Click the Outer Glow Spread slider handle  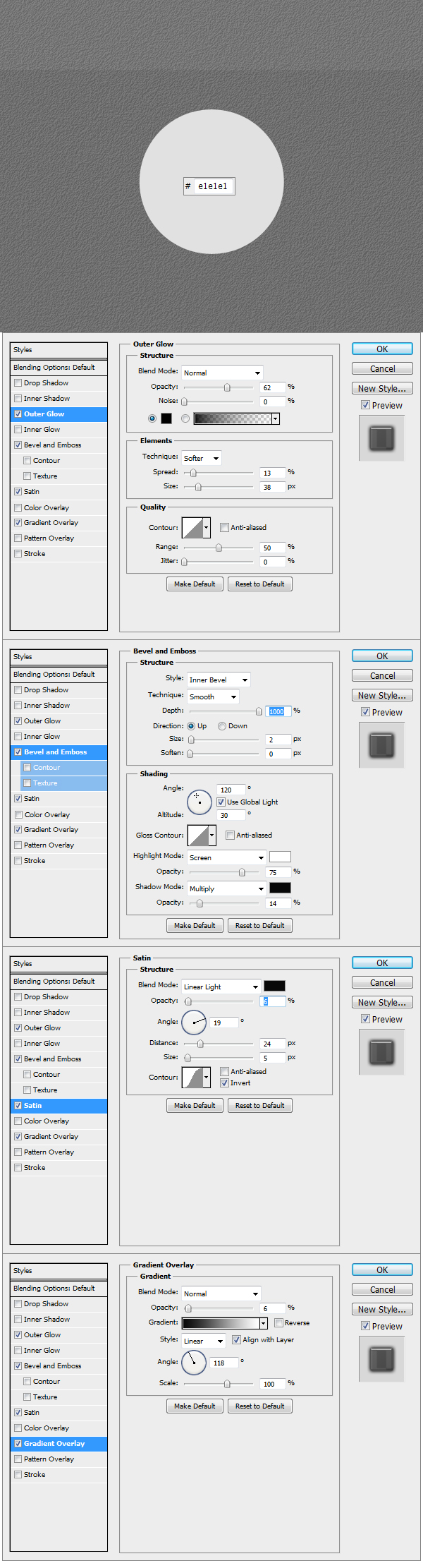point(193,473)
